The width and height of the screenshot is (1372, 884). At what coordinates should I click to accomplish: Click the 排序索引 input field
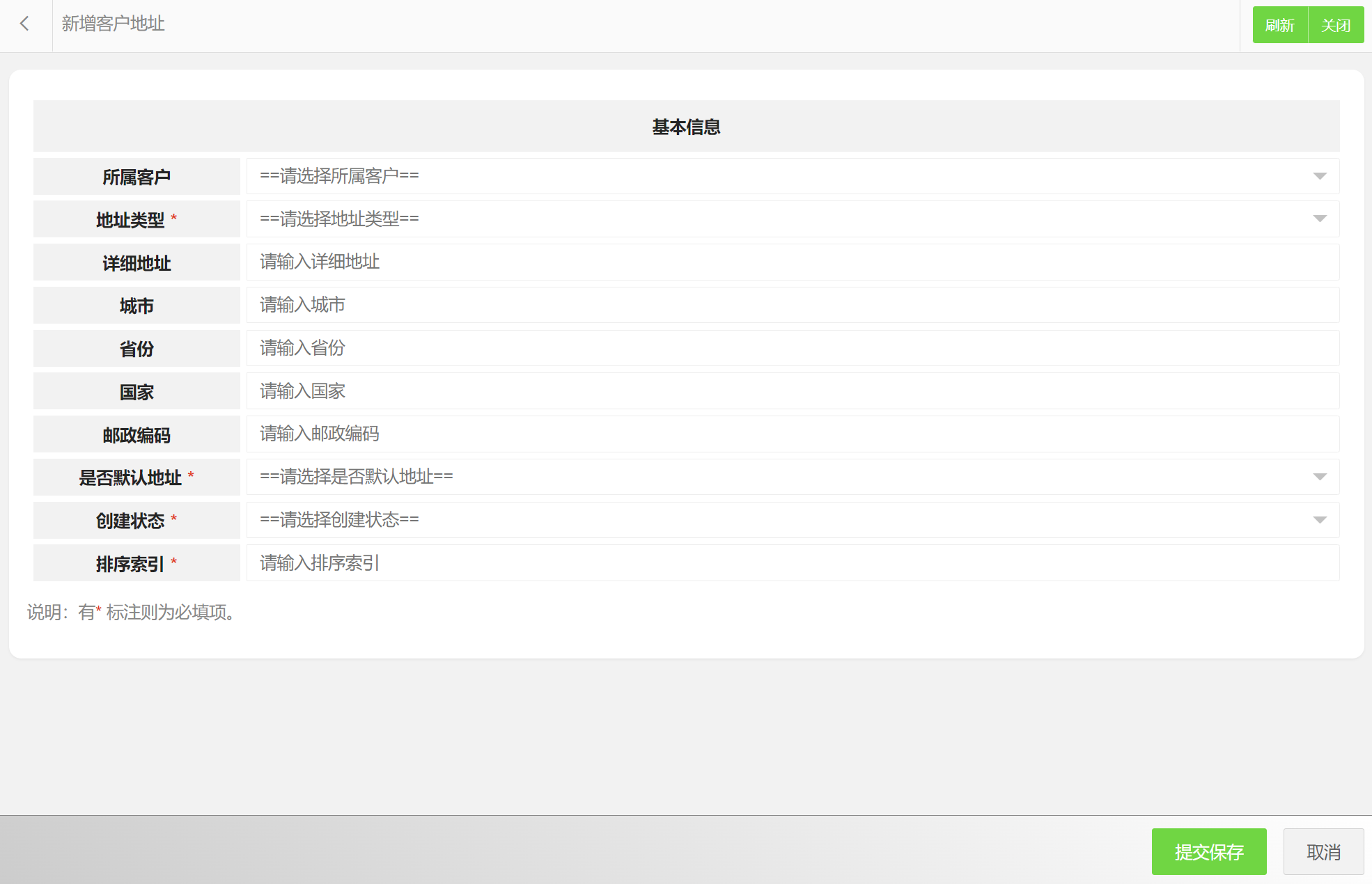[792, 563]
